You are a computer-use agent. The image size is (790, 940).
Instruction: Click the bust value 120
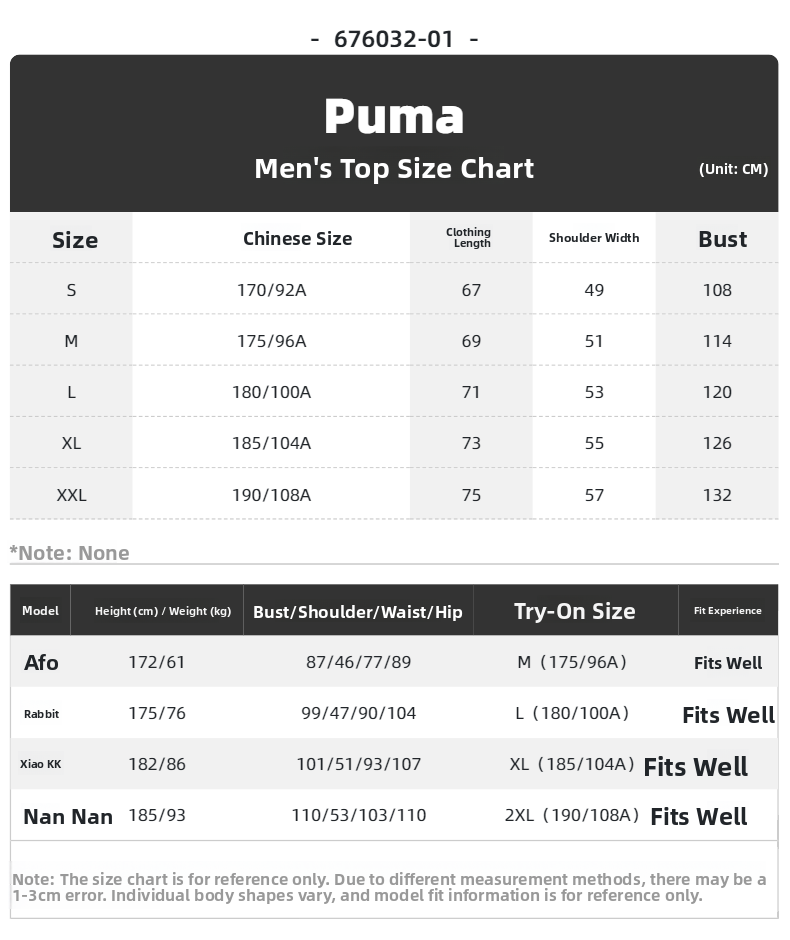[717, 392]
